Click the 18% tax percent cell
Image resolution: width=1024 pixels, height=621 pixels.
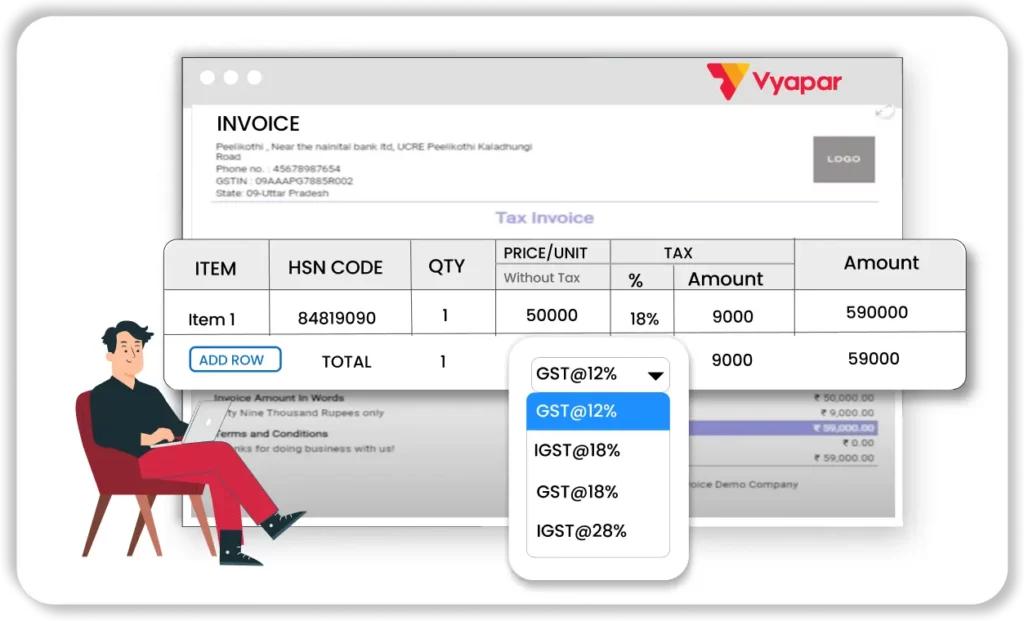pos(644,319)
